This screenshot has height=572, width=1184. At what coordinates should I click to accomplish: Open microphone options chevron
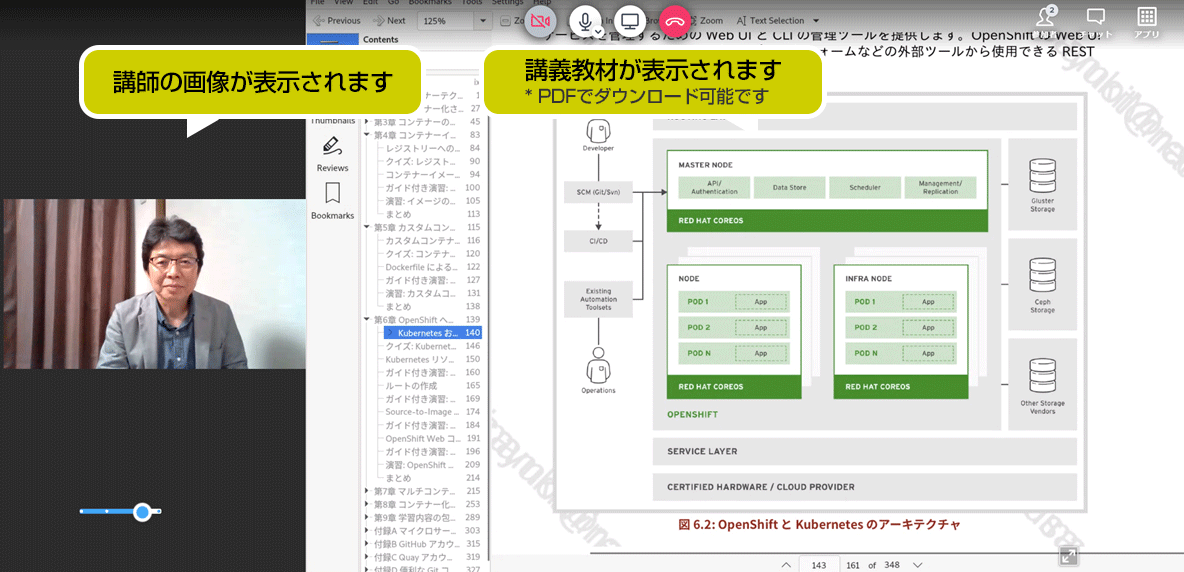tap(597, 31)
